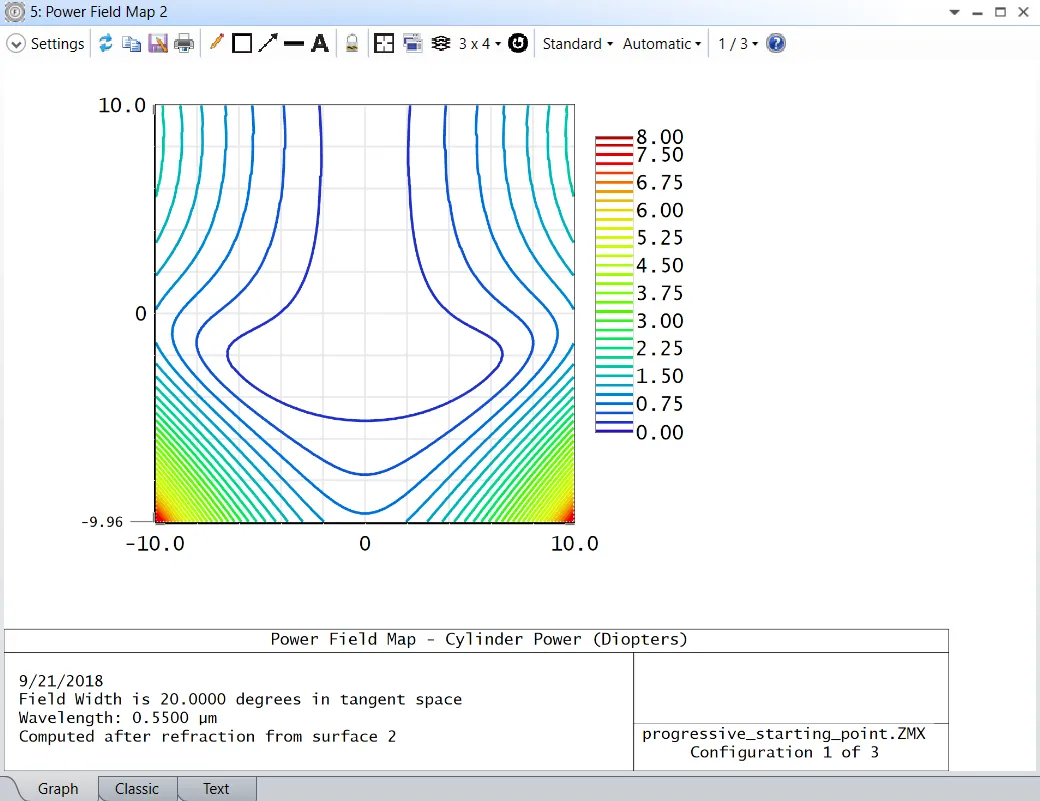Select the arrow drawing tool
This screenshot has width=1040, height=801.
pyautogui.click(x=267, y=44)
